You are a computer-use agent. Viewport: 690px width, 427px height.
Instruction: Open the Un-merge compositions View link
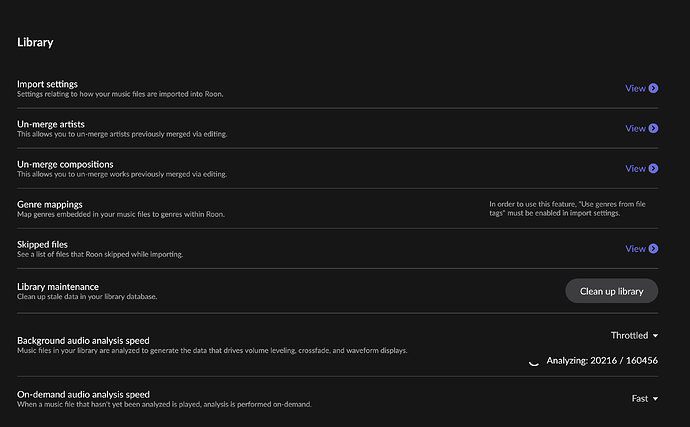[x=635, y=168]
